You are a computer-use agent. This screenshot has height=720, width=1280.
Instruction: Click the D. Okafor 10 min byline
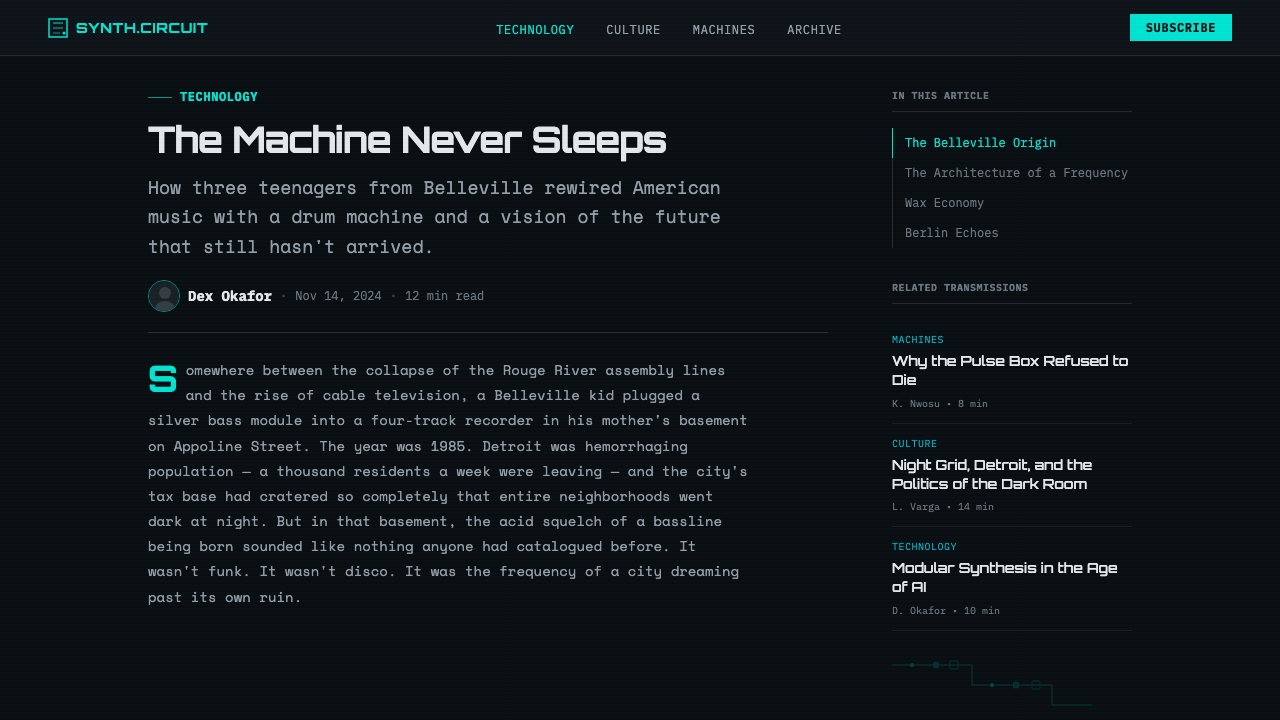[946, 611]
